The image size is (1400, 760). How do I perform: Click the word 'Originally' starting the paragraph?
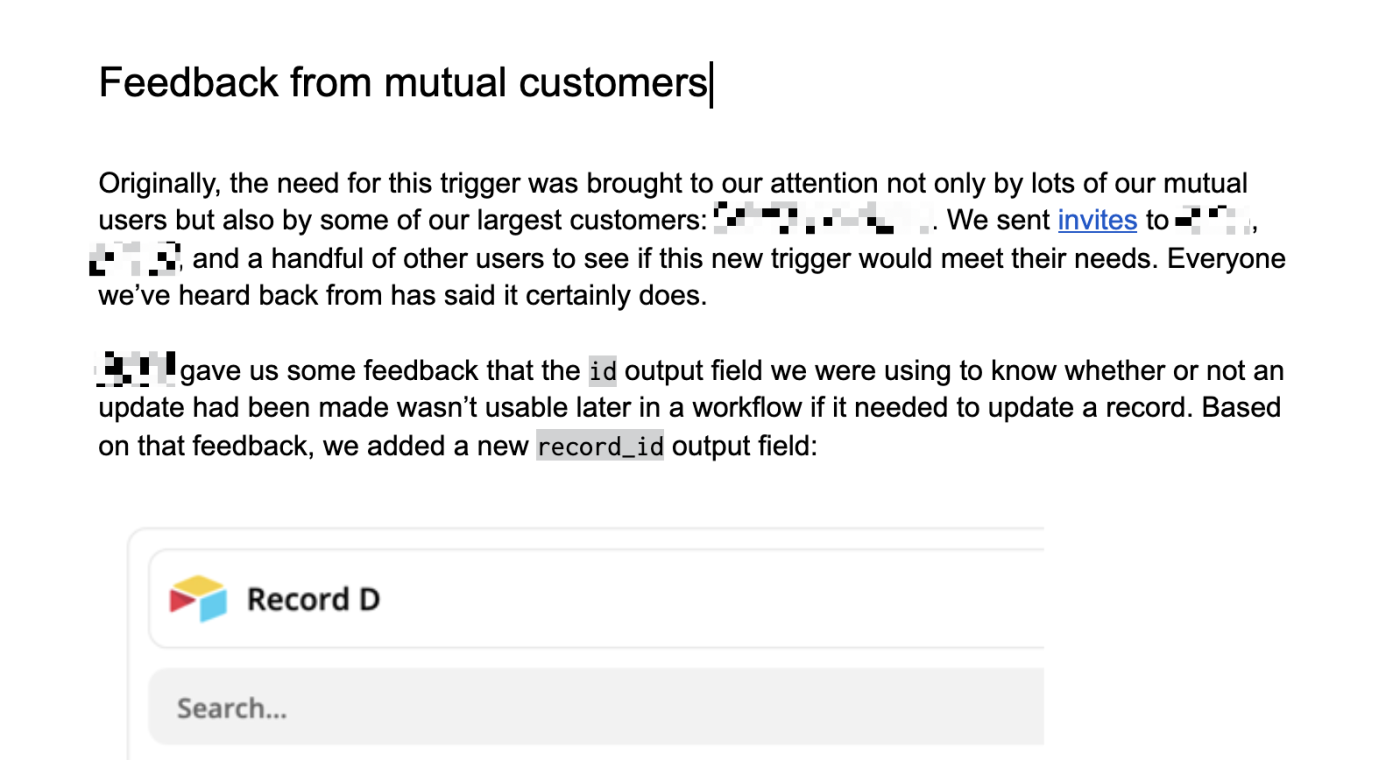pyautogui.click(x=158, y=184)
